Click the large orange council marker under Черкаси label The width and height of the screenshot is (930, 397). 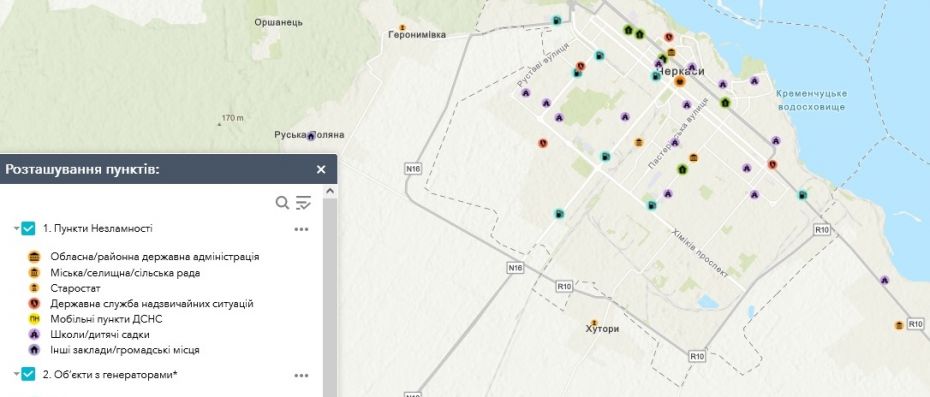[x=680, y=81]
